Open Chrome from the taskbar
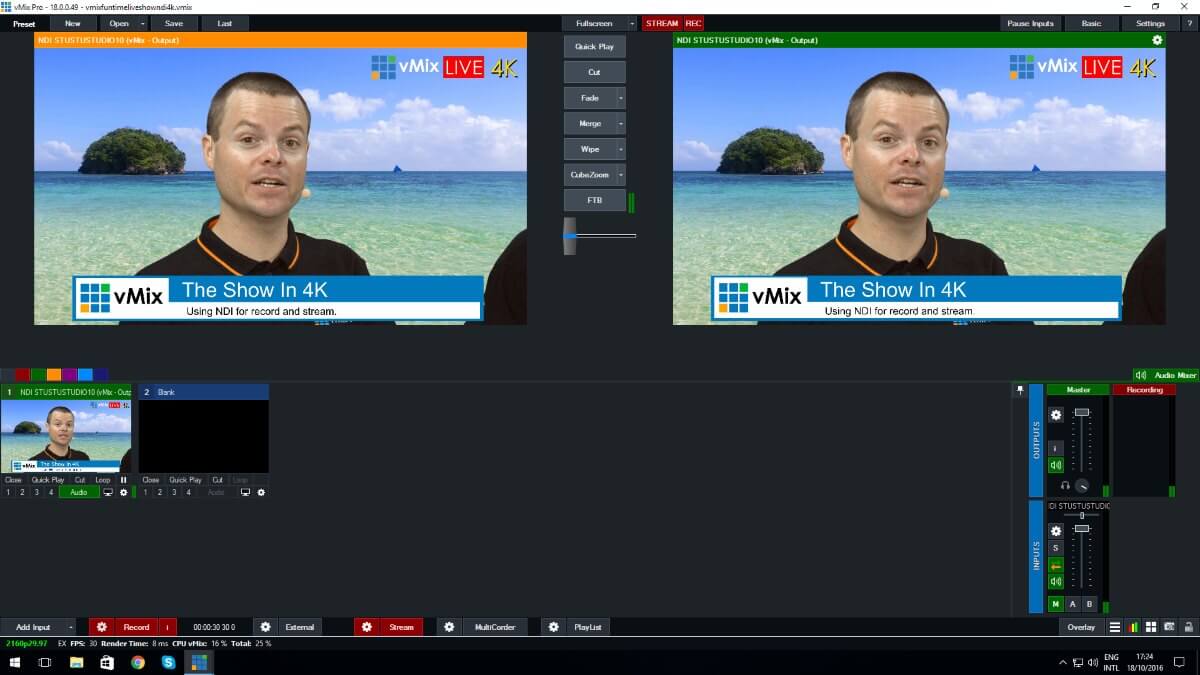Viewport: 1200px width, 675px height. click(137, 662)
